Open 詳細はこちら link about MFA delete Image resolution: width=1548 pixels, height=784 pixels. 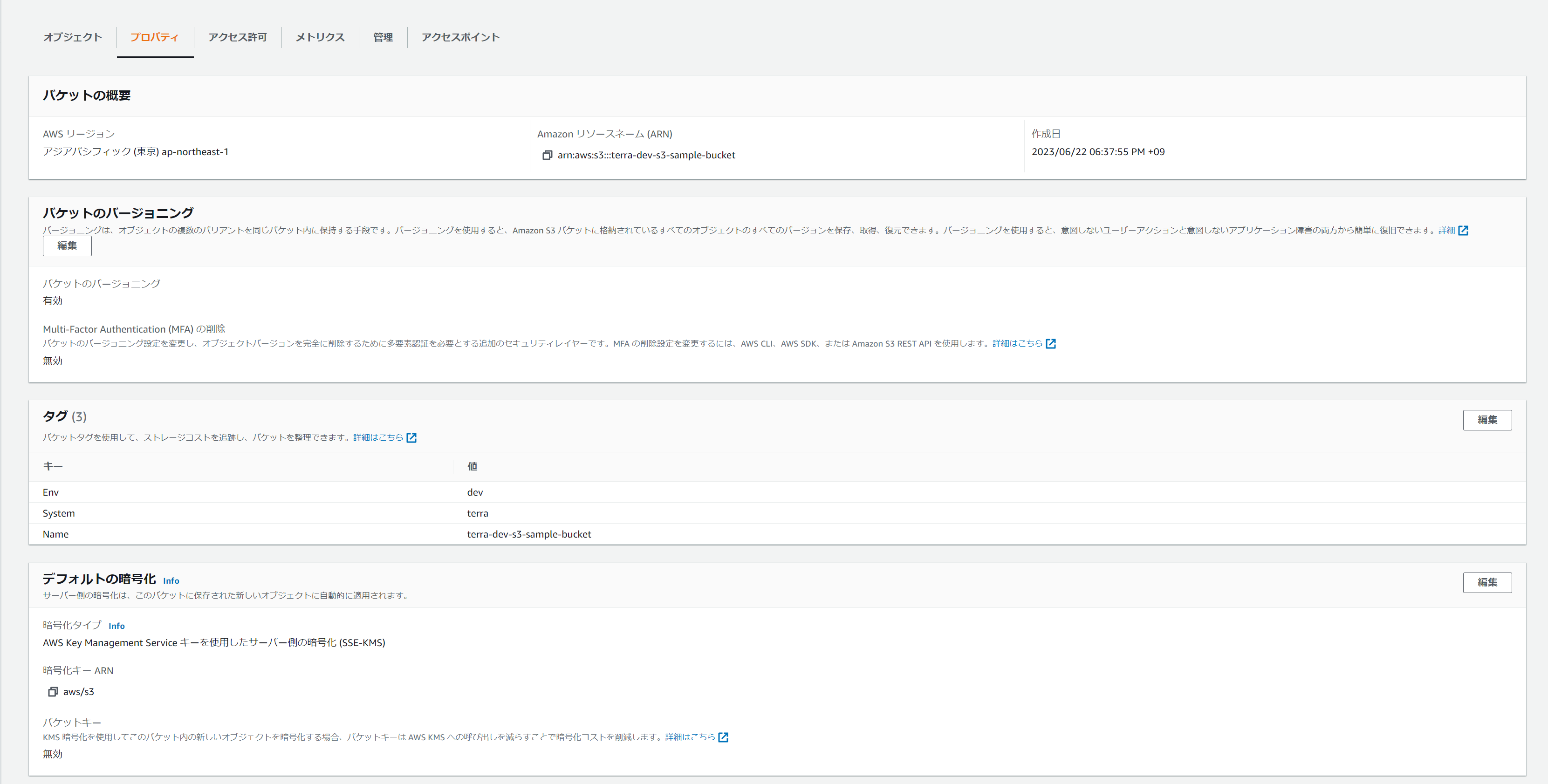click(x=1017, y=344)
